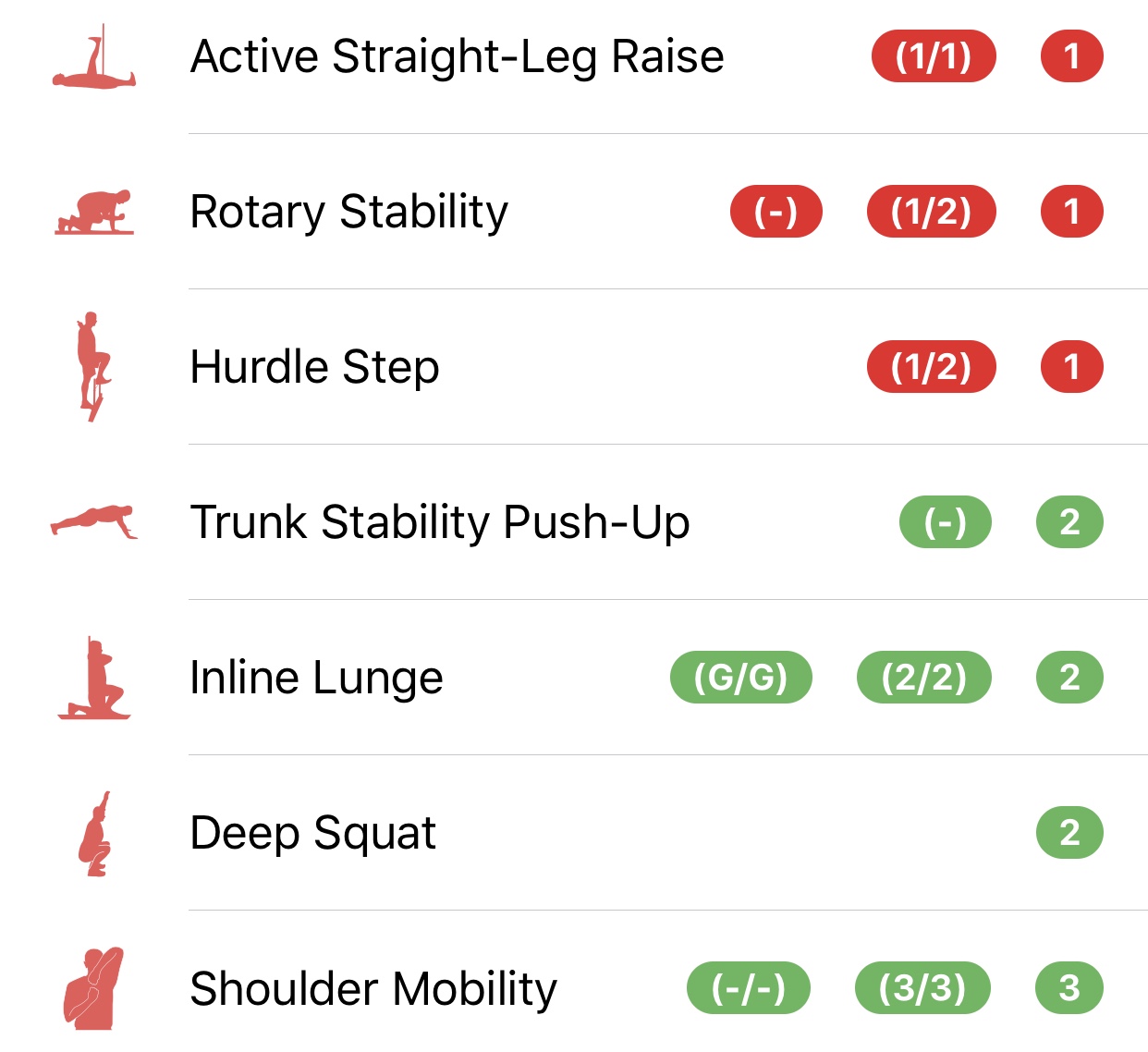Image resolution: width=1148 pixels, height=1052 pixels.
Task: Tap the Rotary Stability quadruped icon
Action: (94, 212)
